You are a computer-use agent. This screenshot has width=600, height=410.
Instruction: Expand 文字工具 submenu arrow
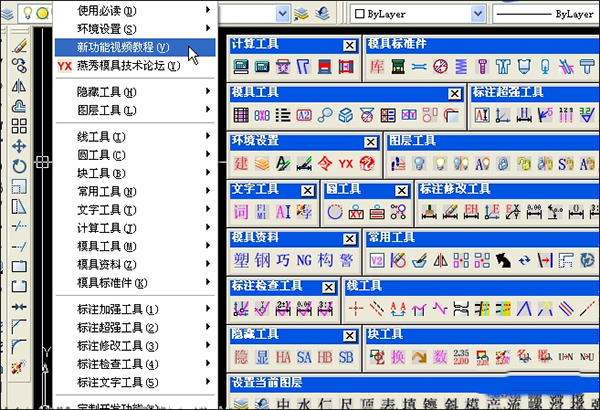click(208, 209)
